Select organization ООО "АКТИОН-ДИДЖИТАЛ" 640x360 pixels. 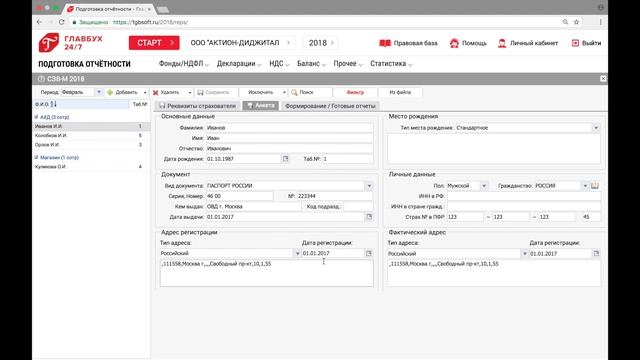point(240,43)
